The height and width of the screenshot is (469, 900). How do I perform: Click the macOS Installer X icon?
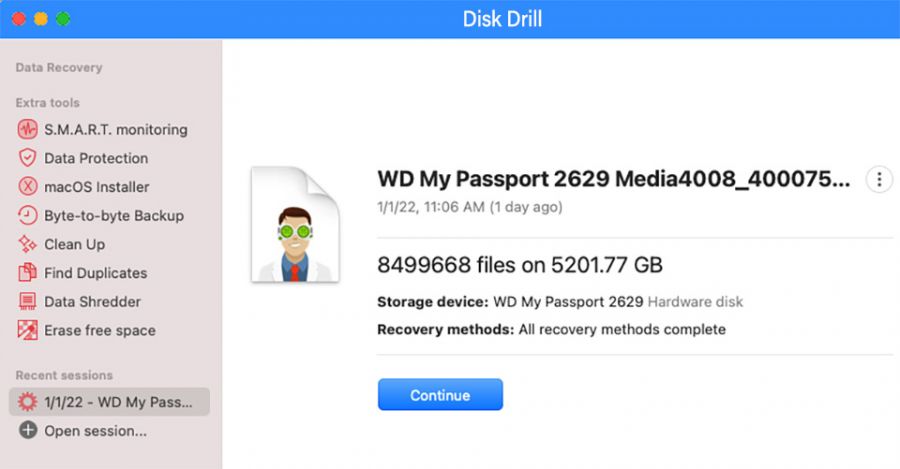[x=27, y=187]
